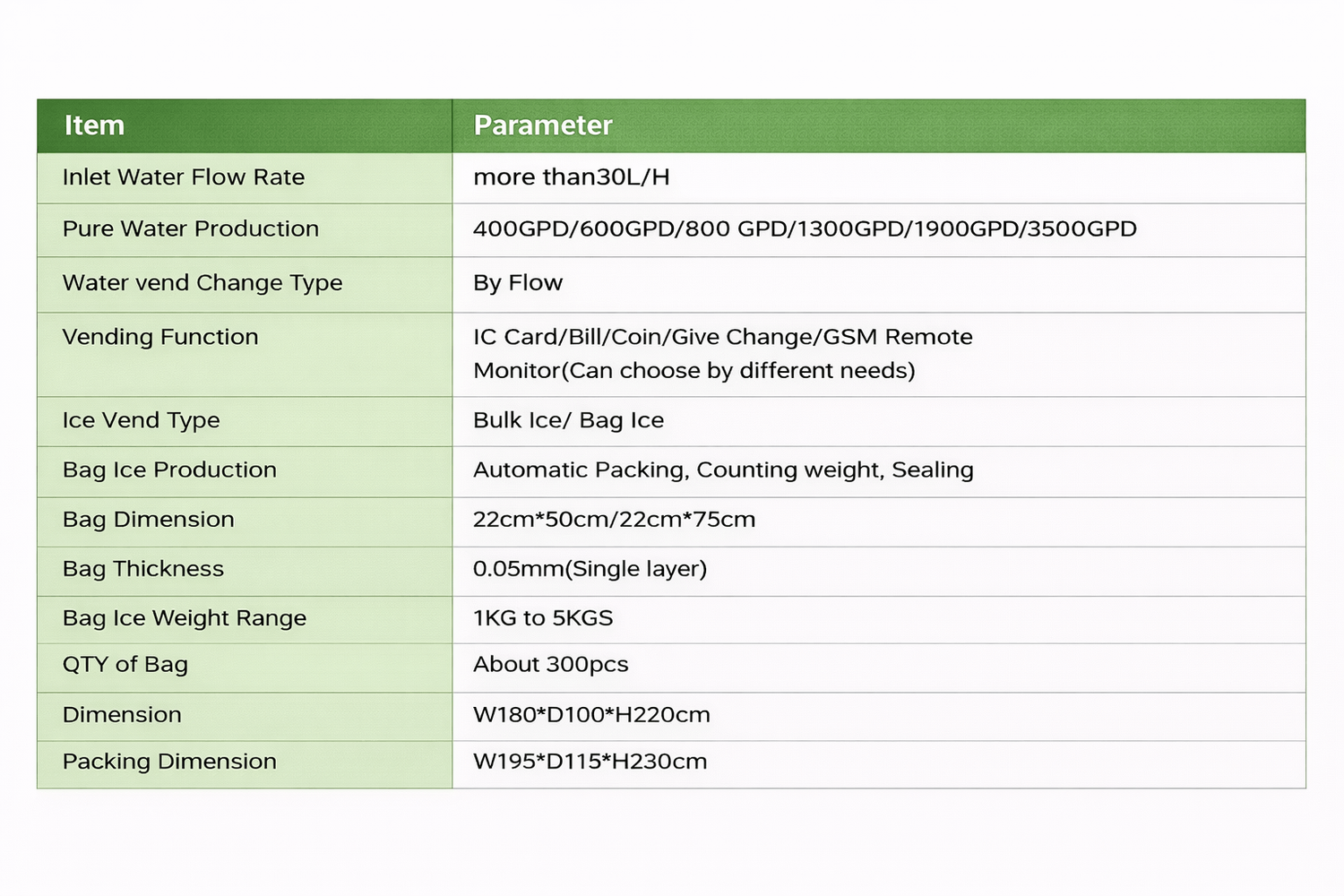This screenshot has width=1344, height=896.
Task: Click the 'Parameter' column header
Action: coord(543,125)
